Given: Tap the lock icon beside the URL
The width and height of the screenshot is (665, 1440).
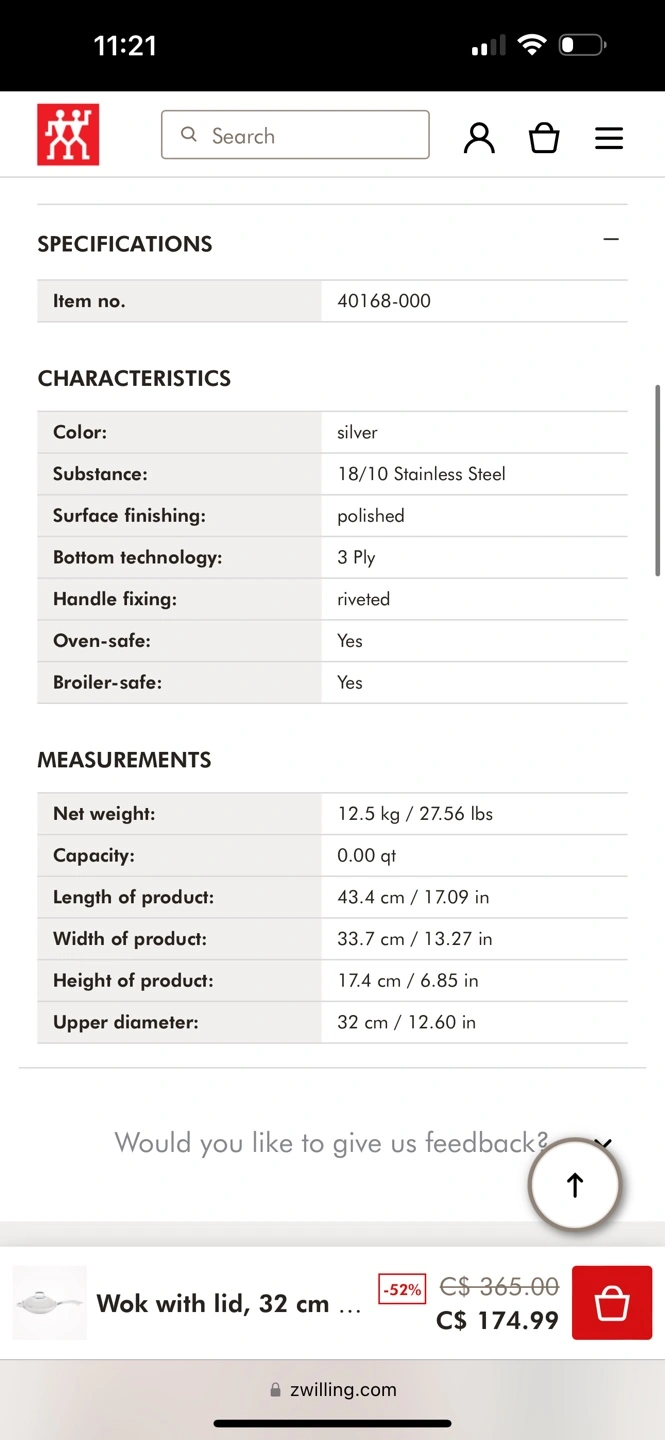Looking at the screenshot, I should [275, 1390].
